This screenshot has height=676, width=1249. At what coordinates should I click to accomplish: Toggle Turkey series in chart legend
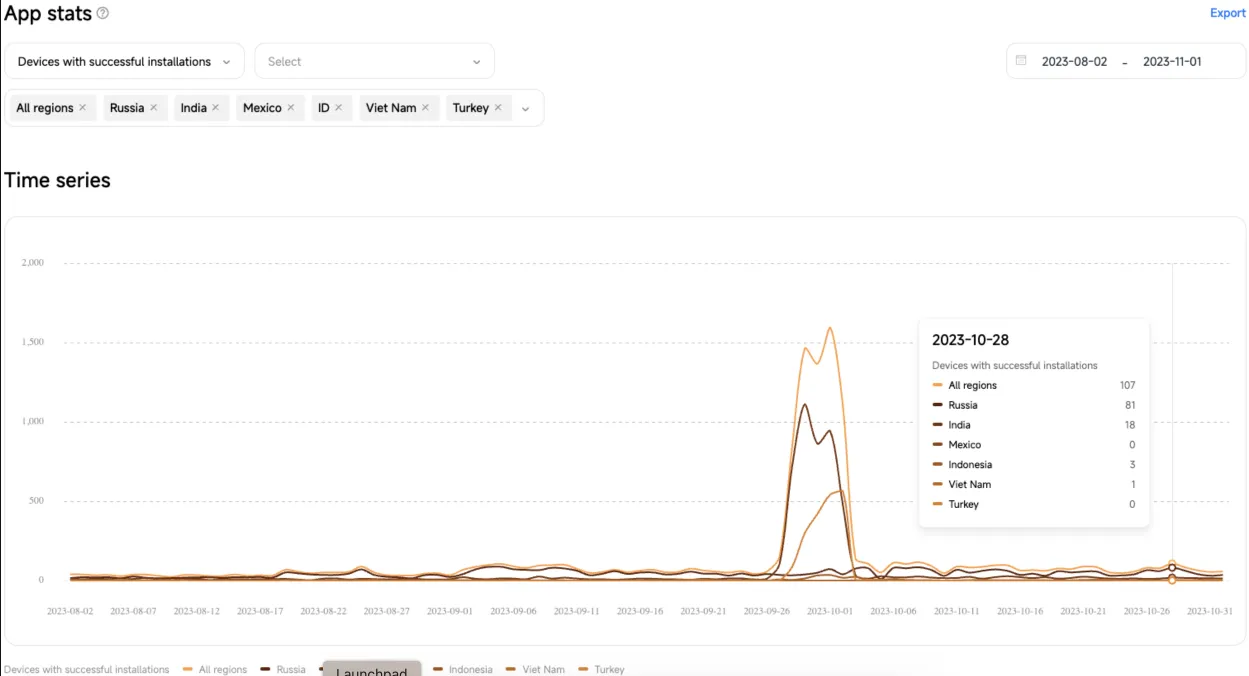pos(602,669)
